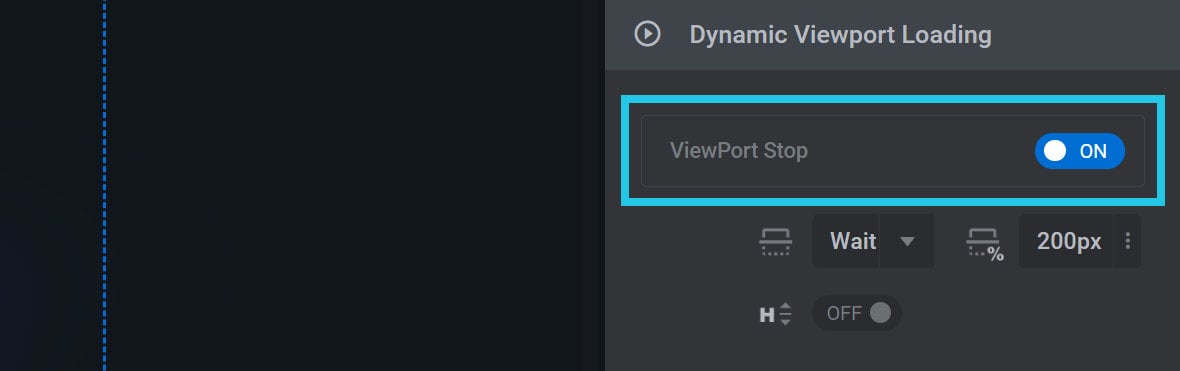Click the blue dashed guide line on canvas
Screen dimensions: 1180x371
(104, 185)
